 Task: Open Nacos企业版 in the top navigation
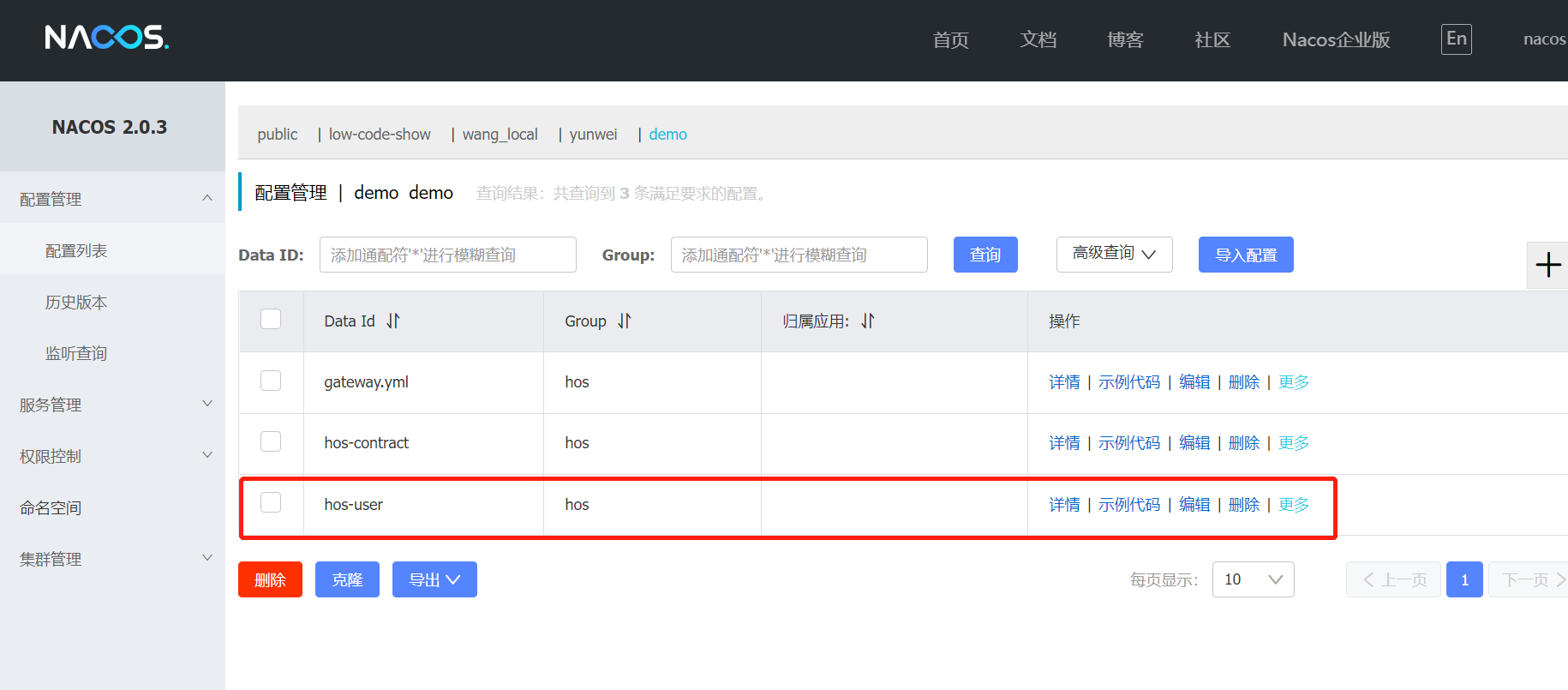[x=1336, y=39]
